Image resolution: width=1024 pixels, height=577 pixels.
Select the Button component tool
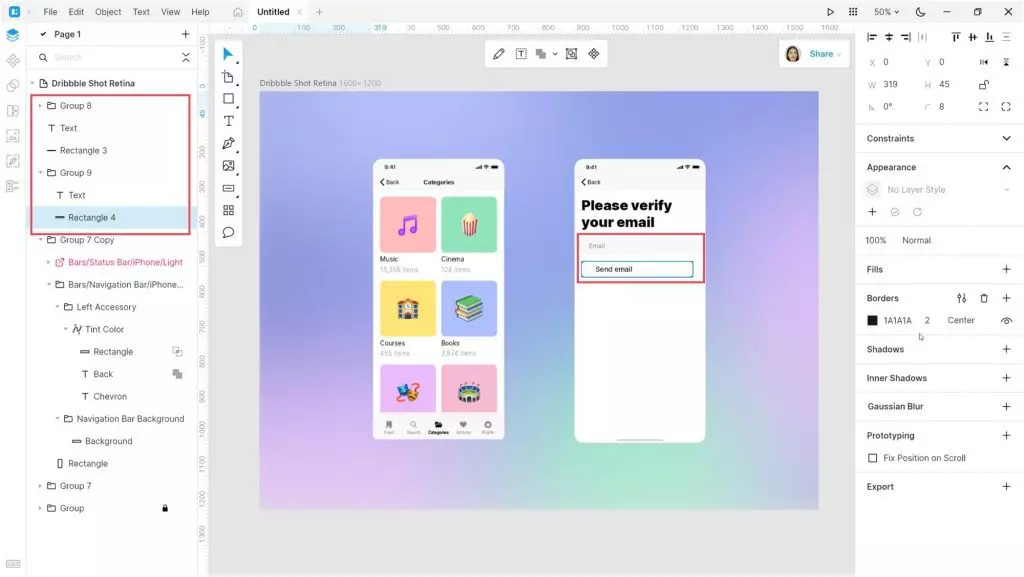click(x=228, y=188)
